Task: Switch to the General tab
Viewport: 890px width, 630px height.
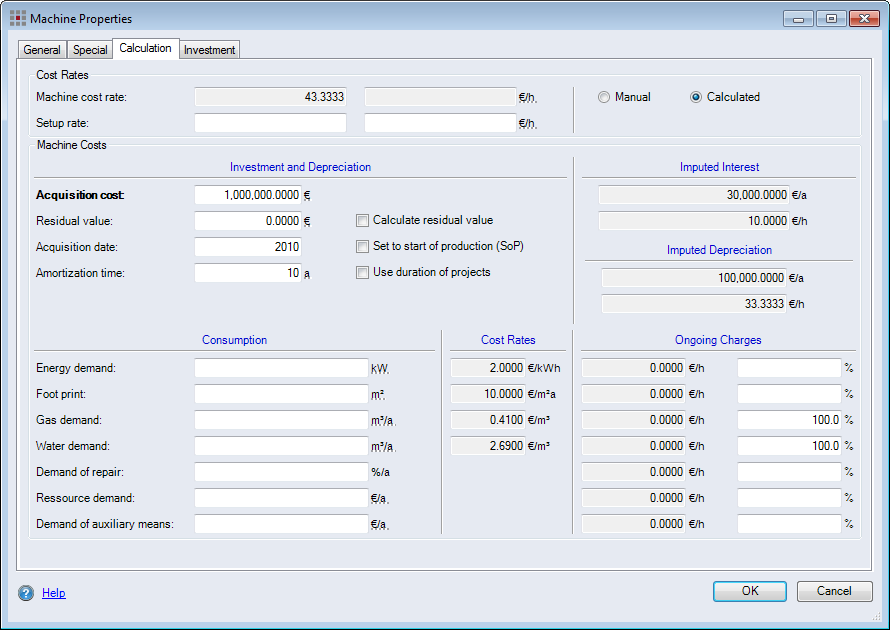Action: (41, 49)
